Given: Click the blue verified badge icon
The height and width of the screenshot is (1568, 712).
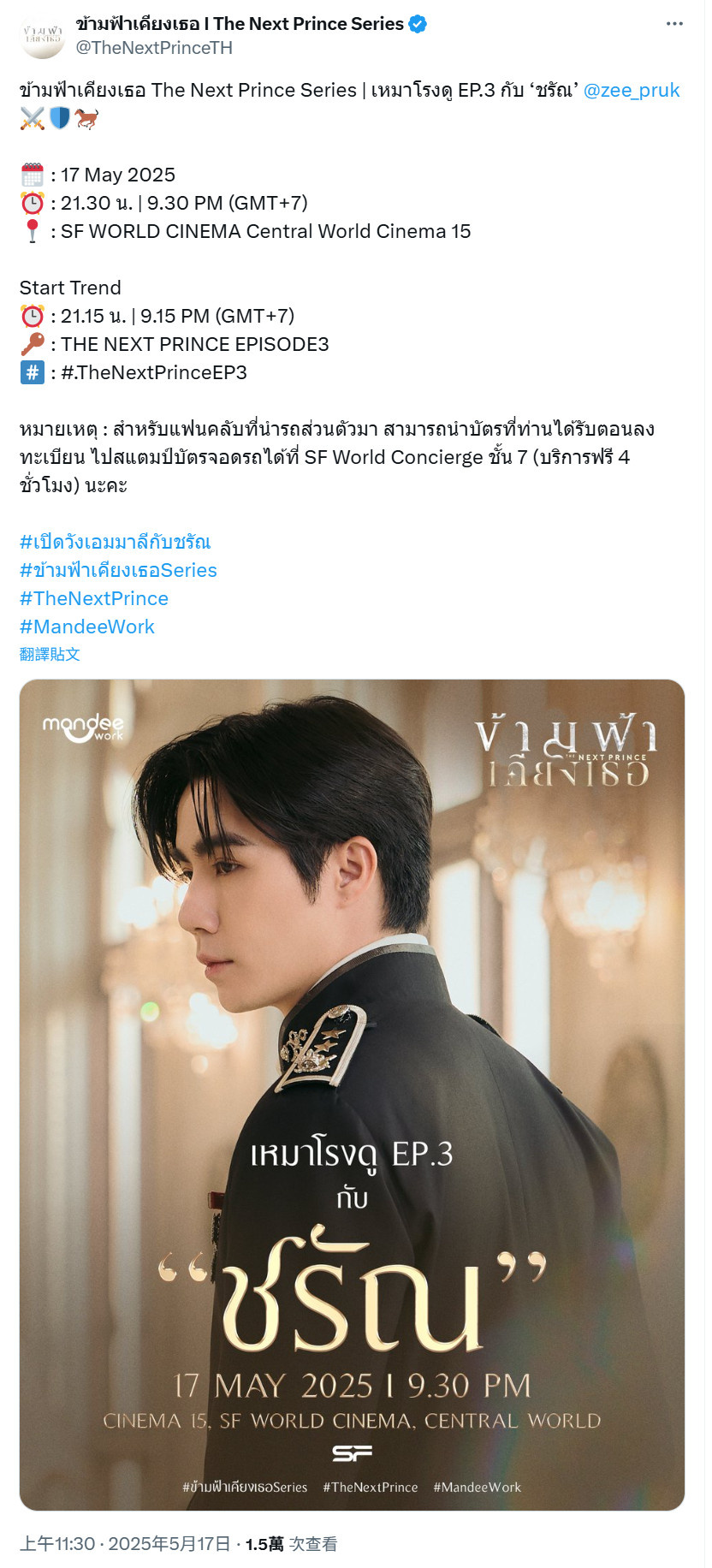Looking at the screenshot, I should [x=418, y=24].
